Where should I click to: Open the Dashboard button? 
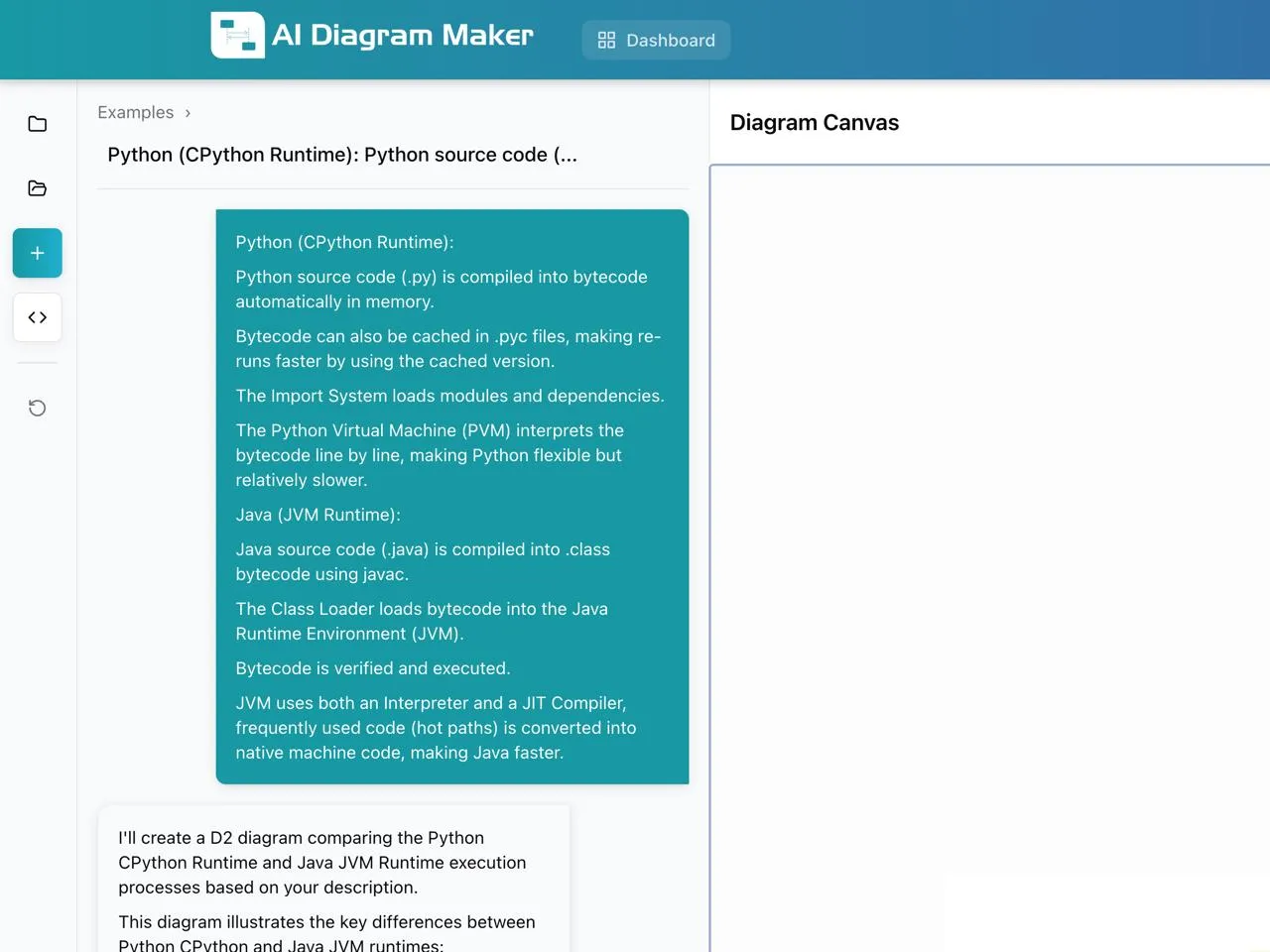tap(656, 40)
